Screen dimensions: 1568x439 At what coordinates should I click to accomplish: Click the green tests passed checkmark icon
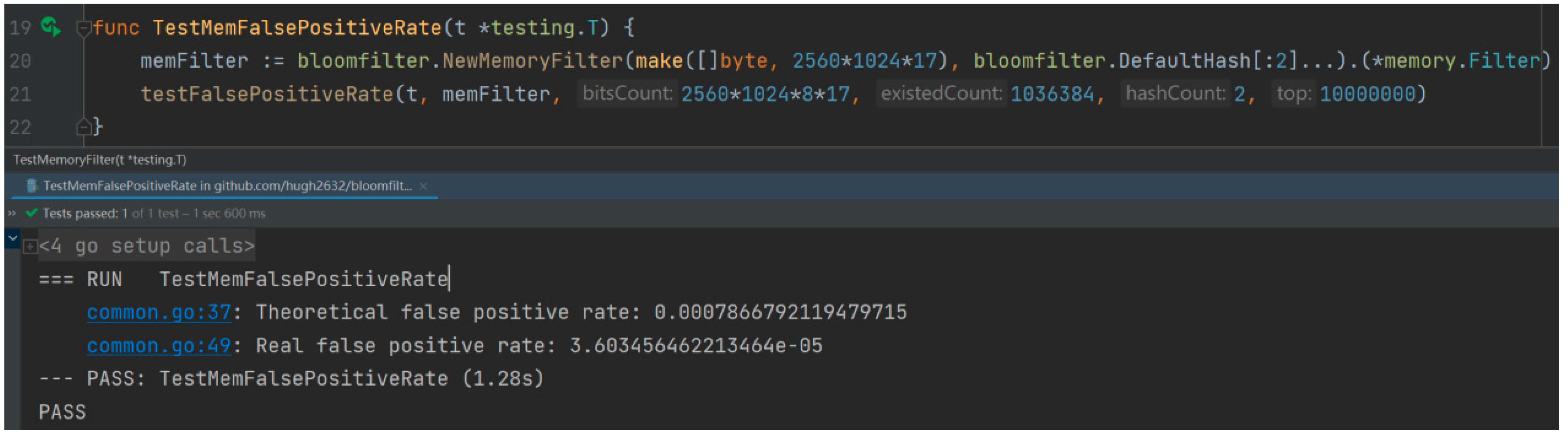pyautogui.click(x=32, y=213)
